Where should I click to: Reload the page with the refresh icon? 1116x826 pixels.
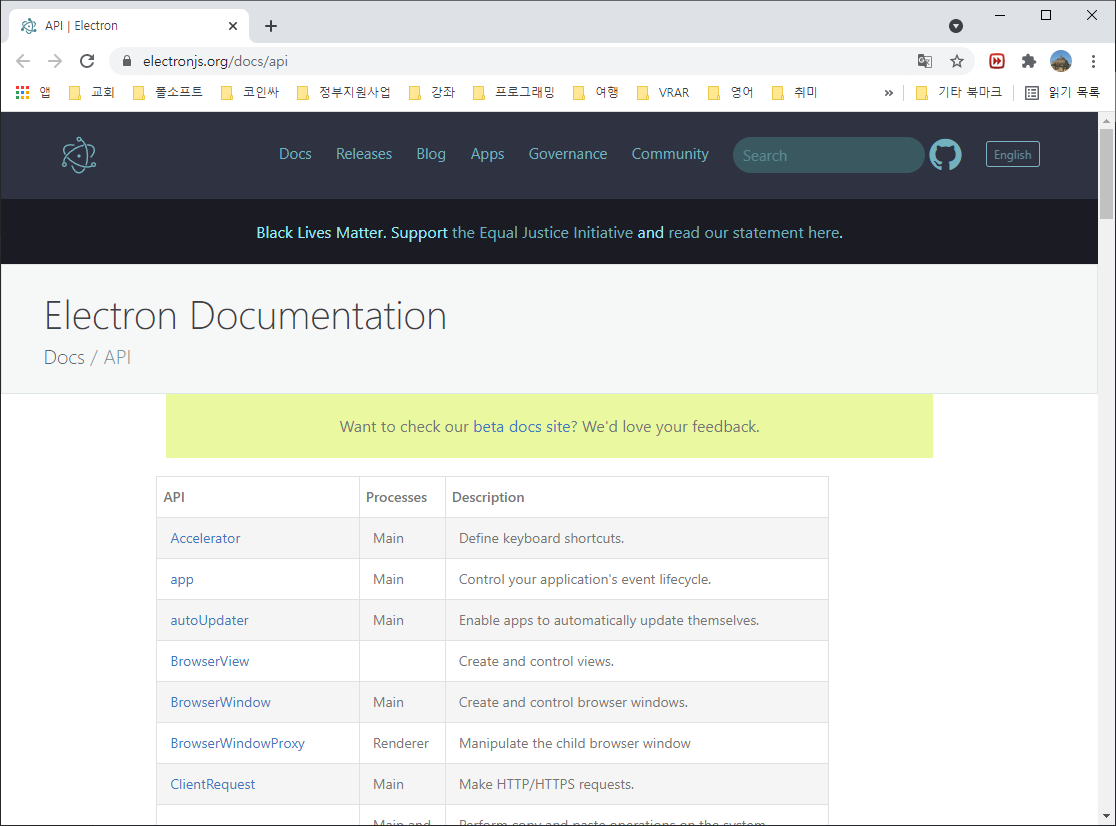(x=87, y=61)
